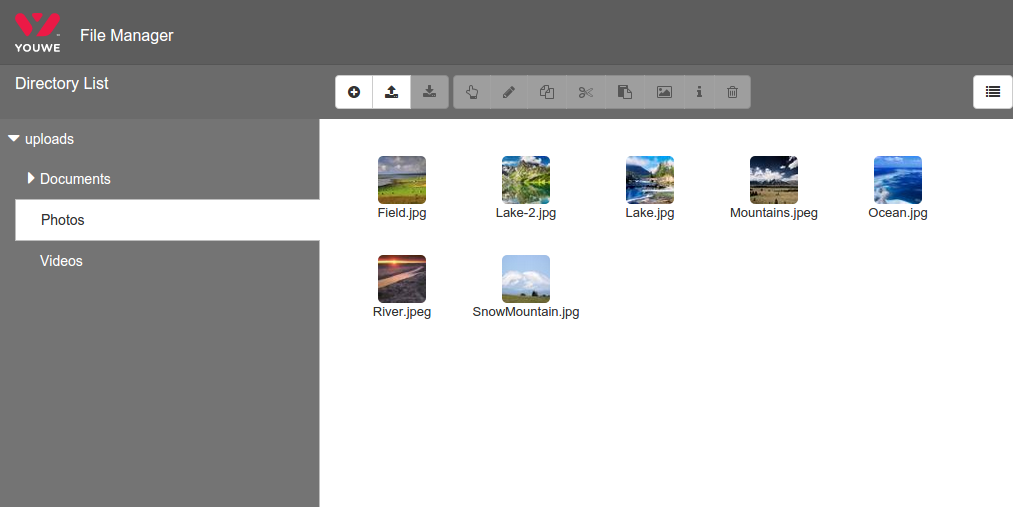This screenshot has width=1013, height=507.
Task: Click the download file icon
Action: click(430, 92)
